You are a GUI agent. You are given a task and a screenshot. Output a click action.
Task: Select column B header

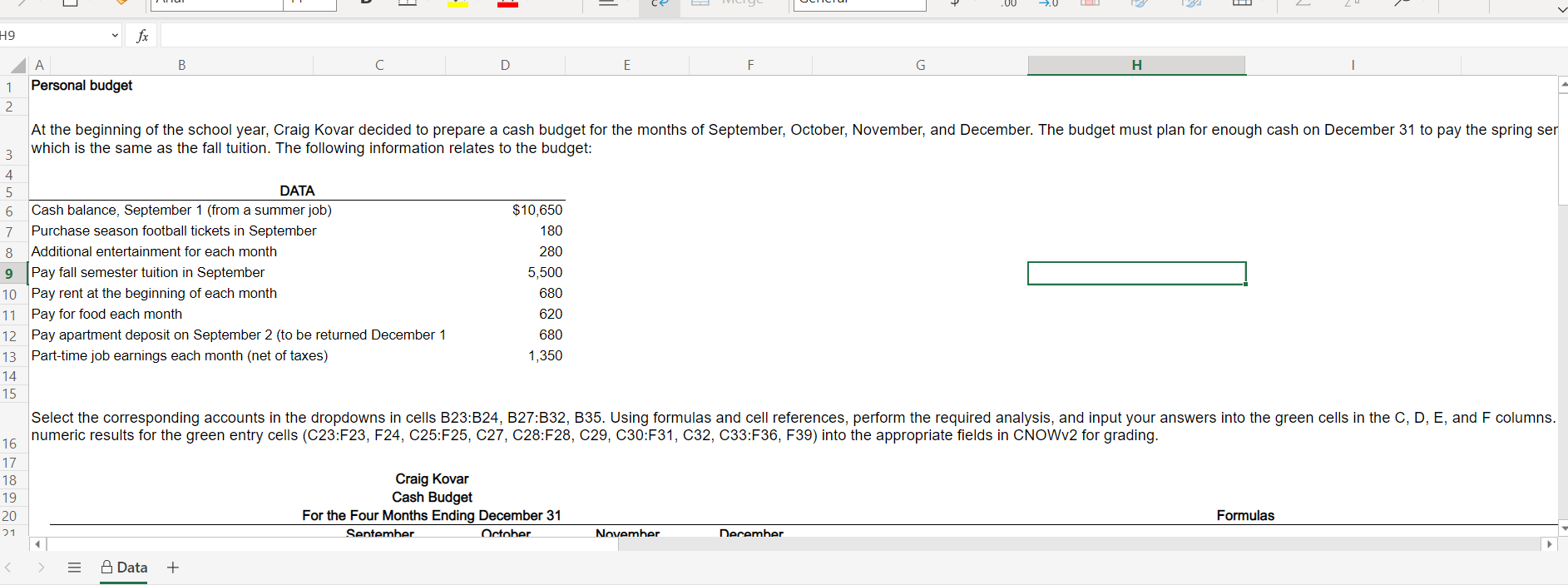coord(182,65)
